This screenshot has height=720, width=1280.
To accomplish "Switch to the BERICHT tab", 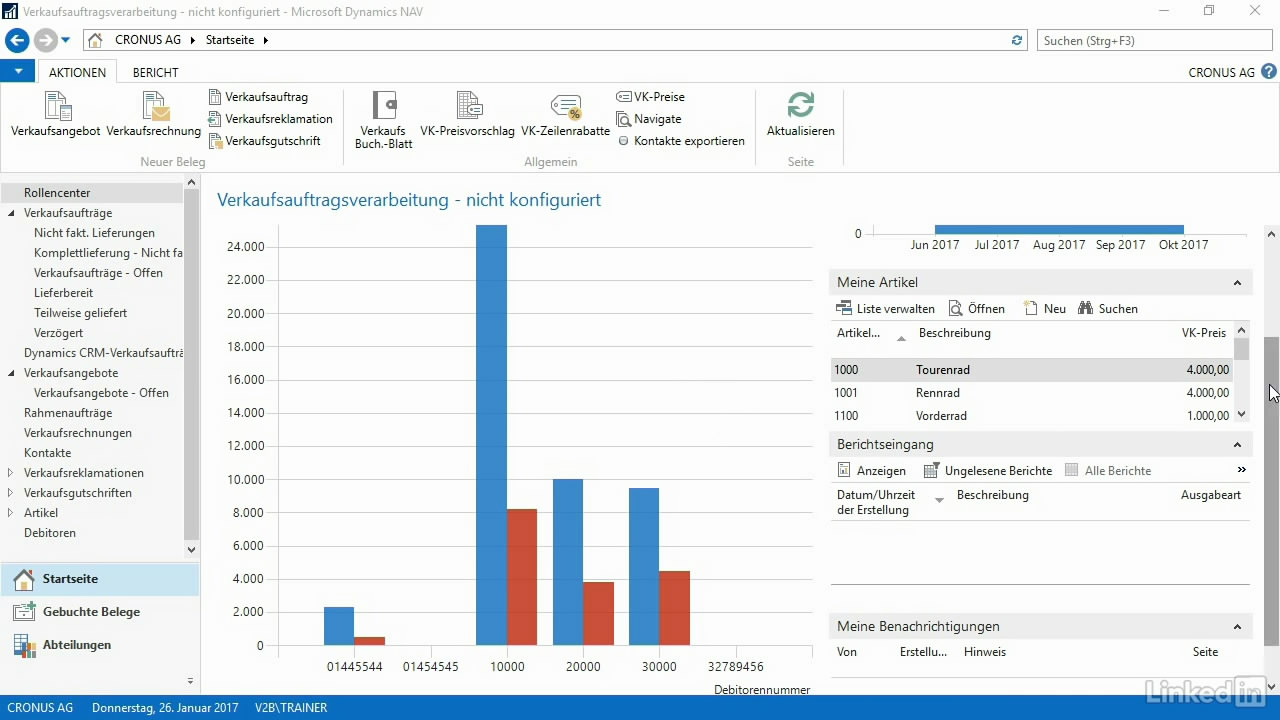I will 155,72.
